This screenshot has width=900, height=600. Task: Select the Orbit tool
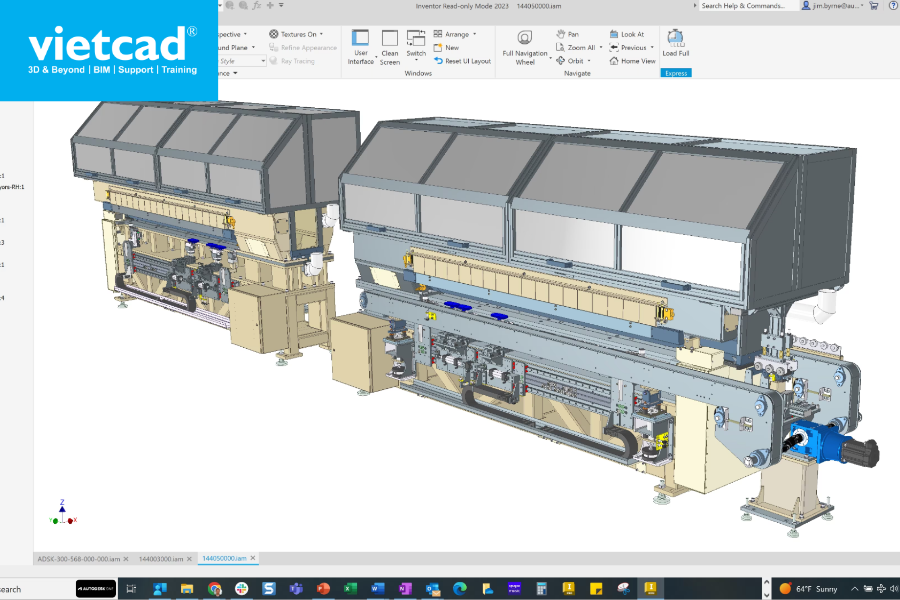click(569, 61)
